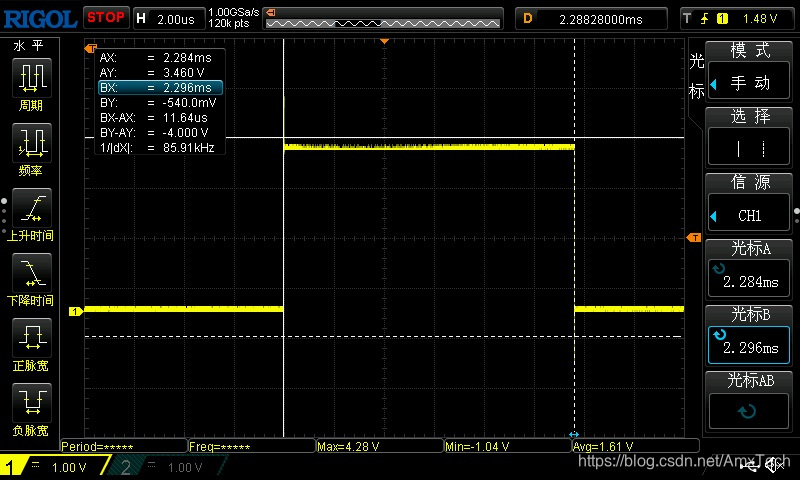
Task: Click the top-left trigger T offset marker
Action: [x=91, y=48]
